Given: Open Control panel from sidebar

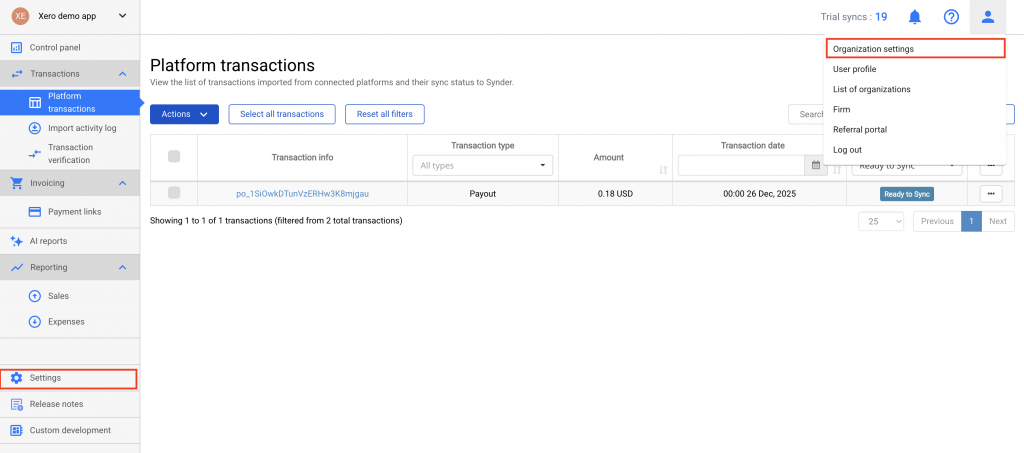Looking at the screenshot, I should click(x=55, y=47).
